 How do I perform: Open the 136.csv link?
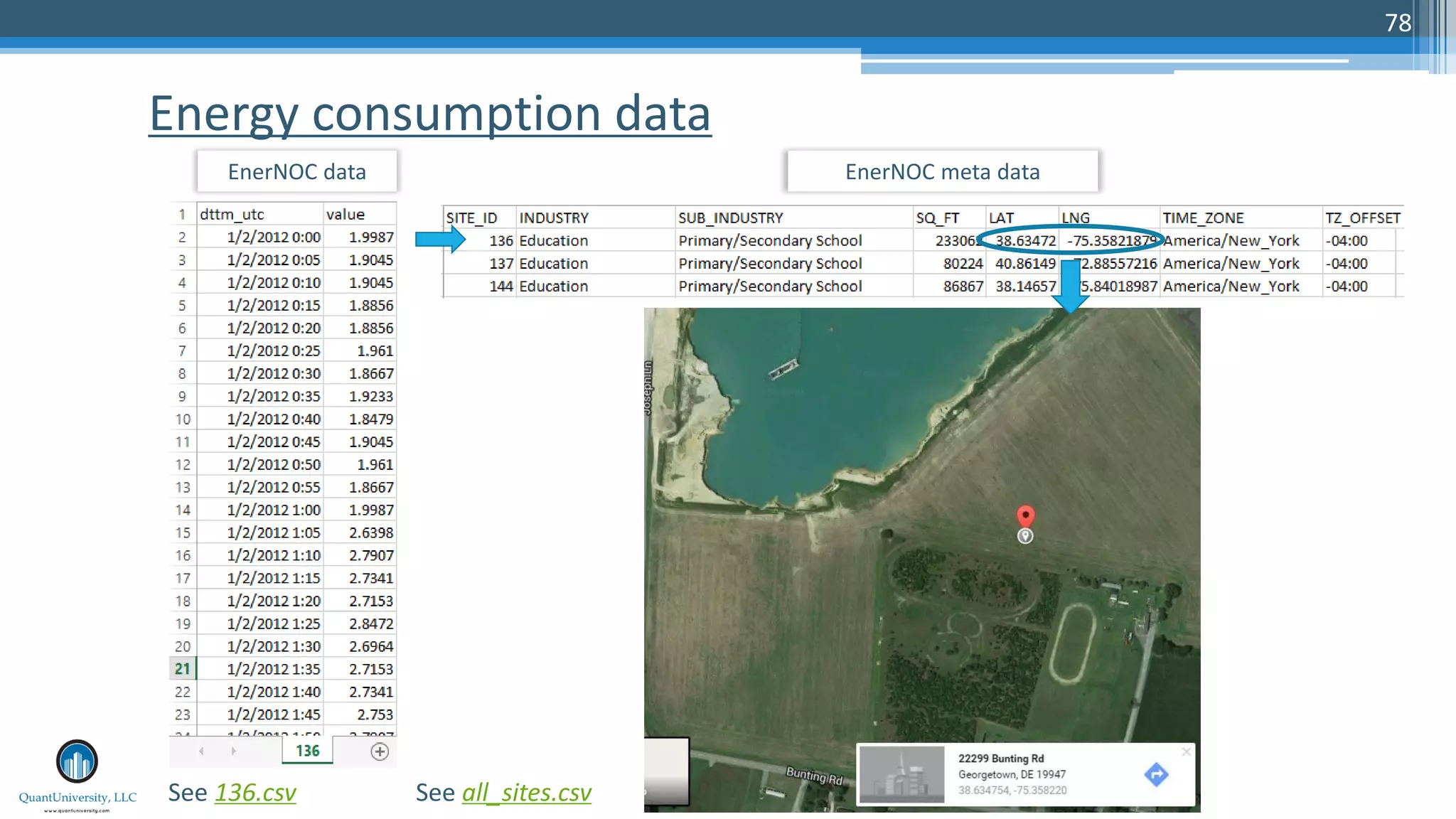pyautogui.click(x=255, y=793)
